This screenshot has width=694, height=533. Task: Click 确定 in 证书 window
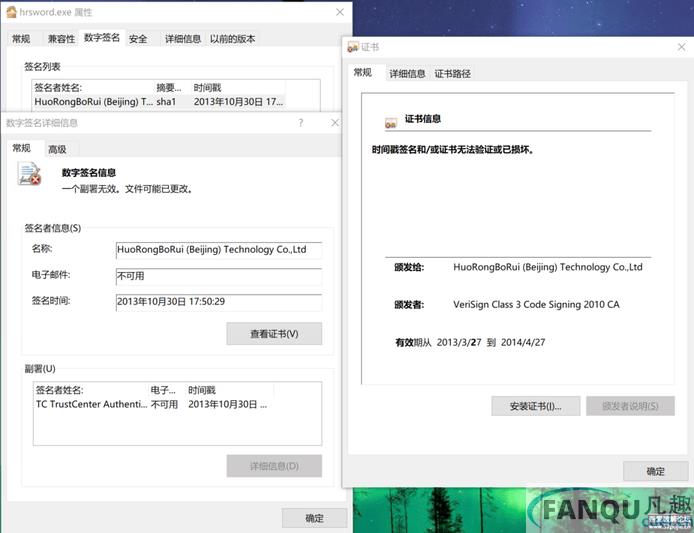point(655,471)
